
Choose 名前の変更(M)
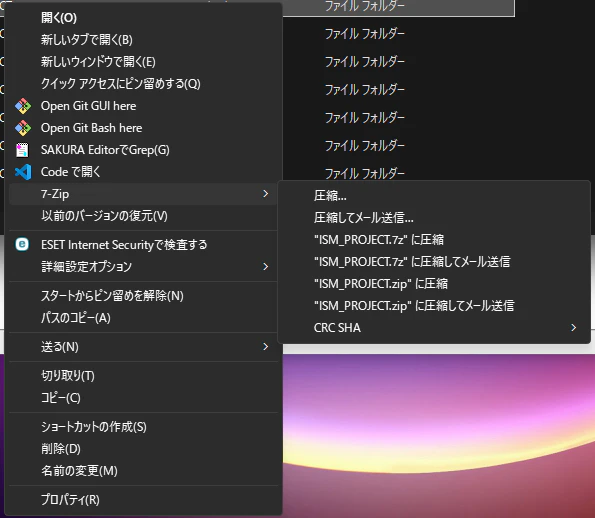click(x=143, y=471)
